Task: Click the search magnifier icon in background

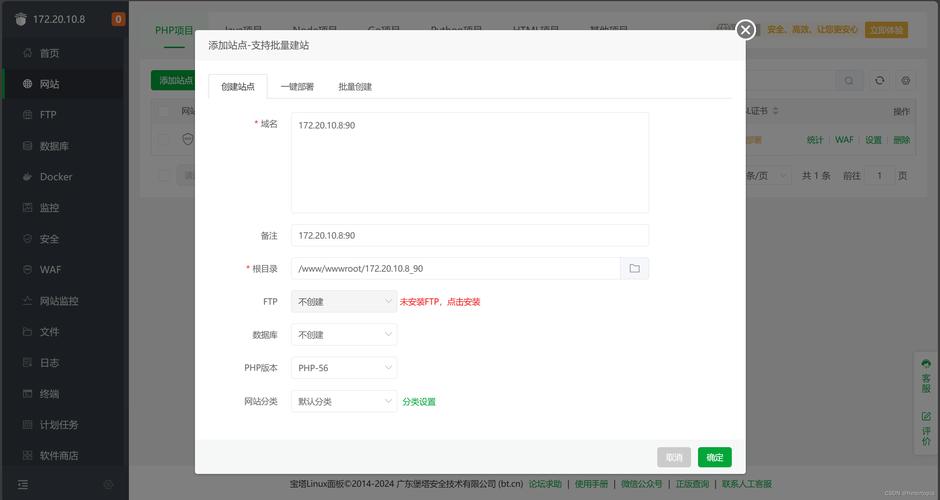Action: 849,80
